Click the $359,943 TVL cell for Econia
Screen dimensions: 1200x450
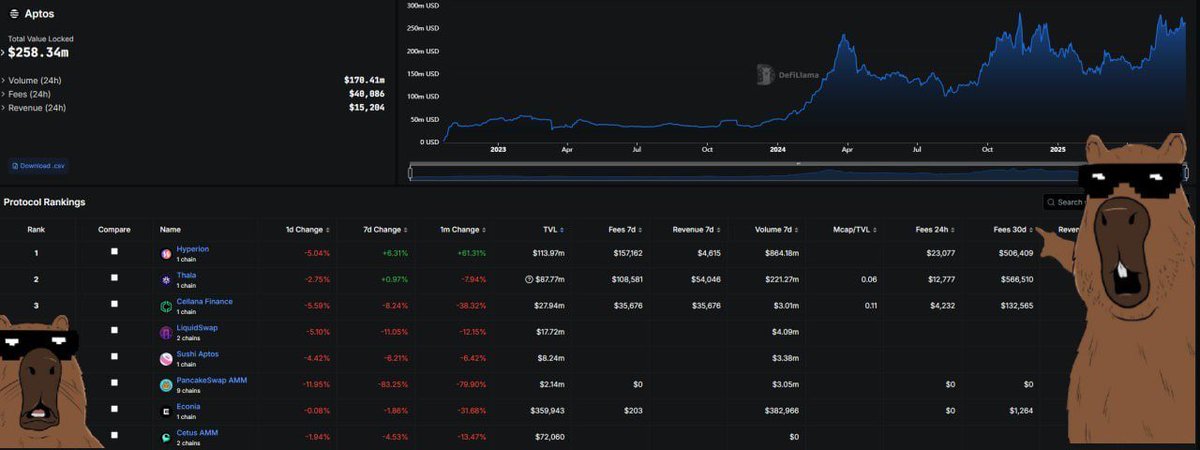click(x=549, y=411)
